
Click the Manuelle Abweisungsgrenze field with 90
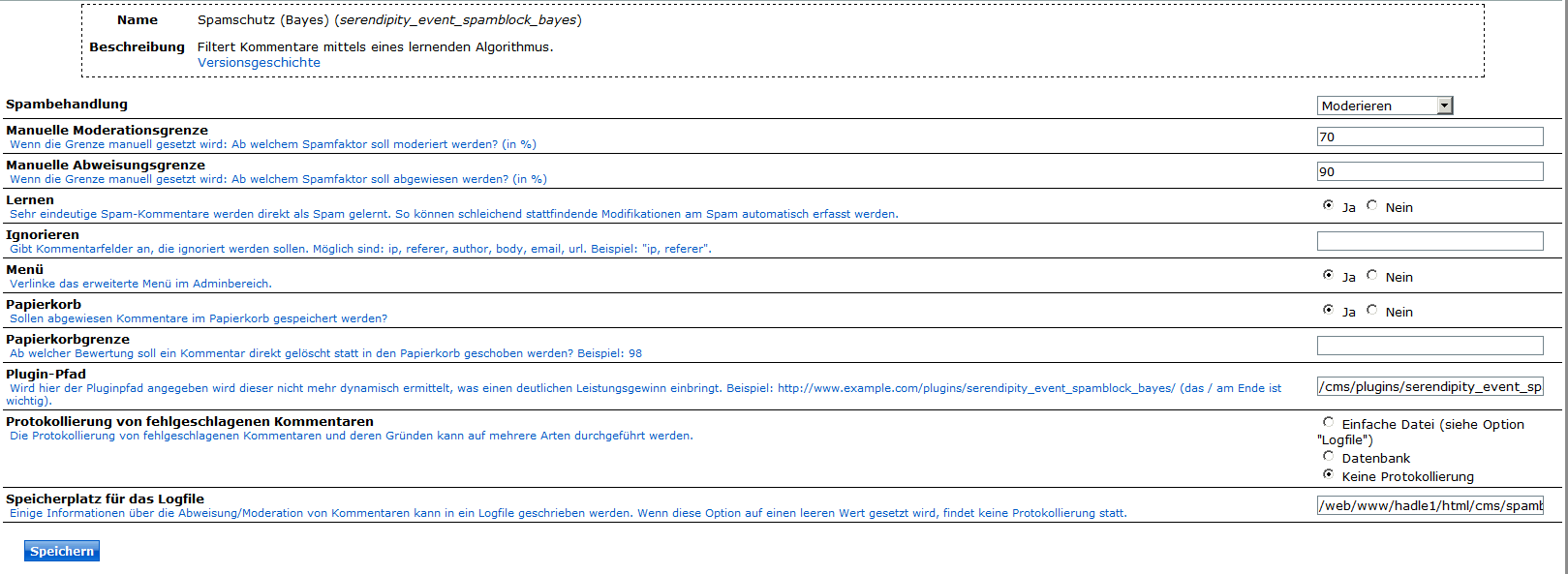click(1430, 171)
